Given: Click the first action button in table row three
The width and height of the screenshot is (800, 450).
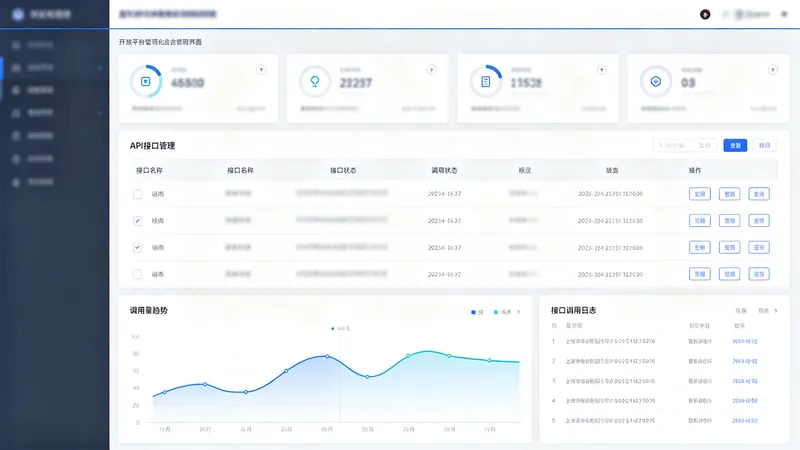Looking at the screenshot, I should point(699,247).
